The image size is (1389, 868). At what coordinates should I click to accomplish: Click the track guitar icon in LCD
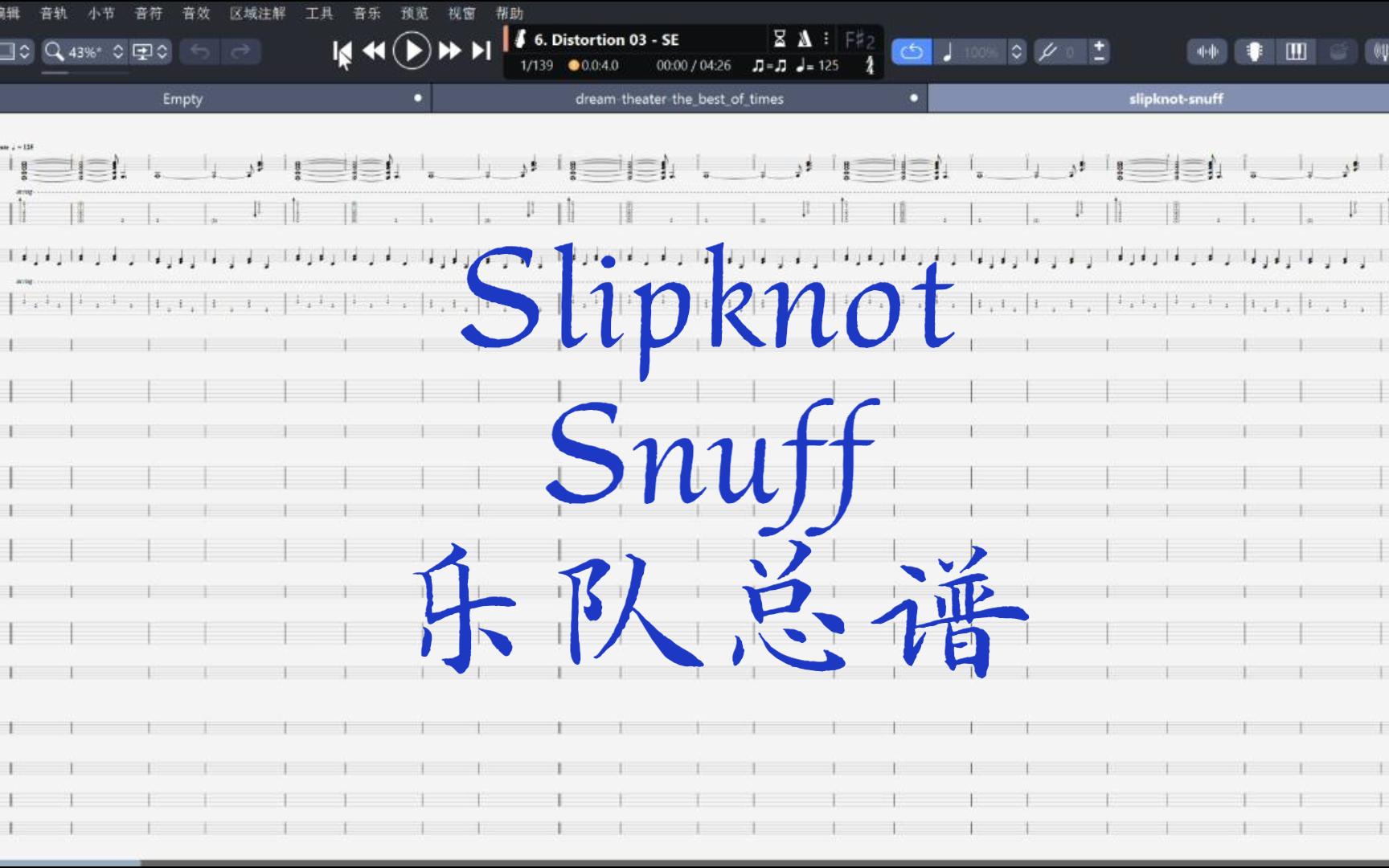click(520, 39)
